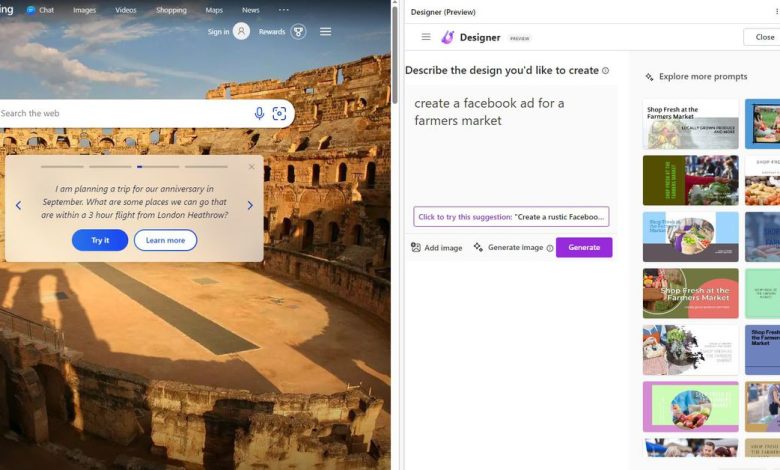Screen dimensions: 780x470
Task: Open Explore more prompts heading
Action: [703, 77]
